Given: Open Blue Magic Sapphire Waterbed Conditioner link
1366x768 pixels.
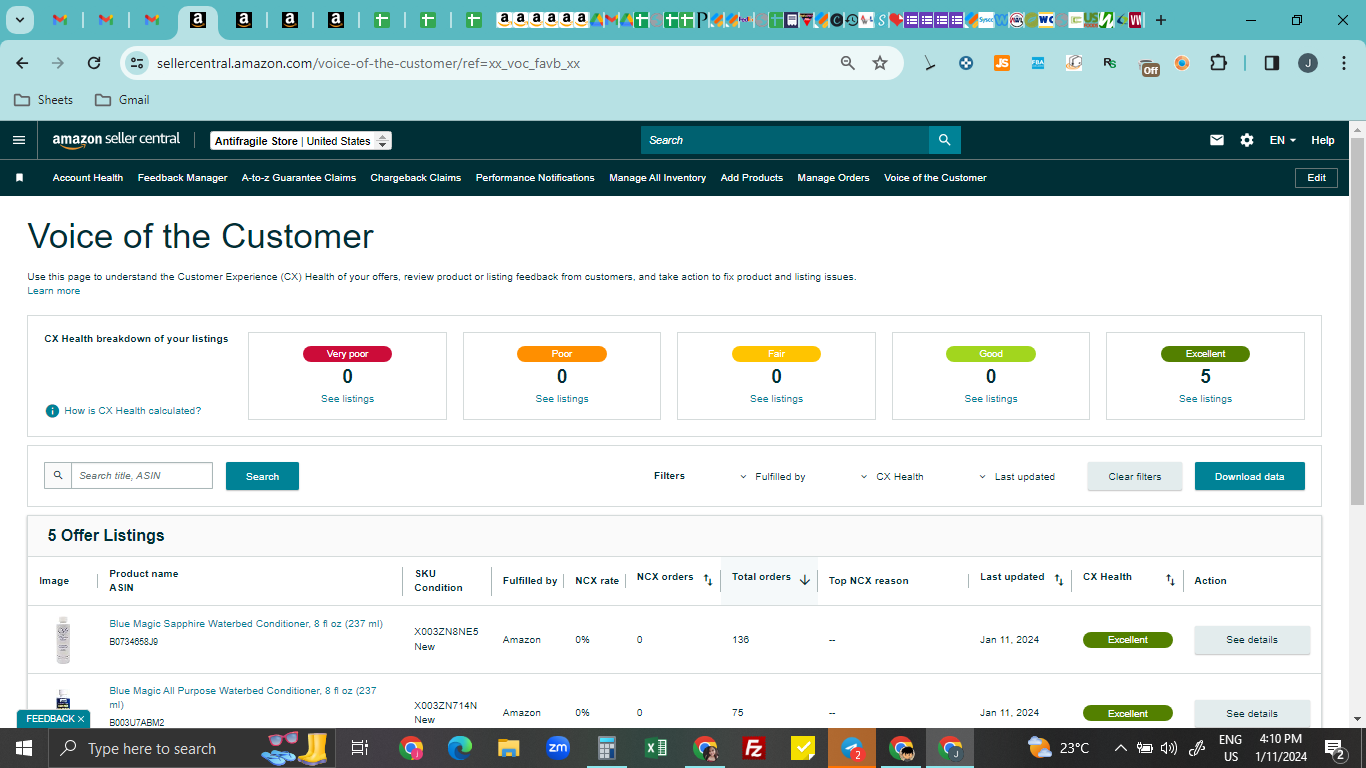Looking at the screenshot, I should coord(246,624).
